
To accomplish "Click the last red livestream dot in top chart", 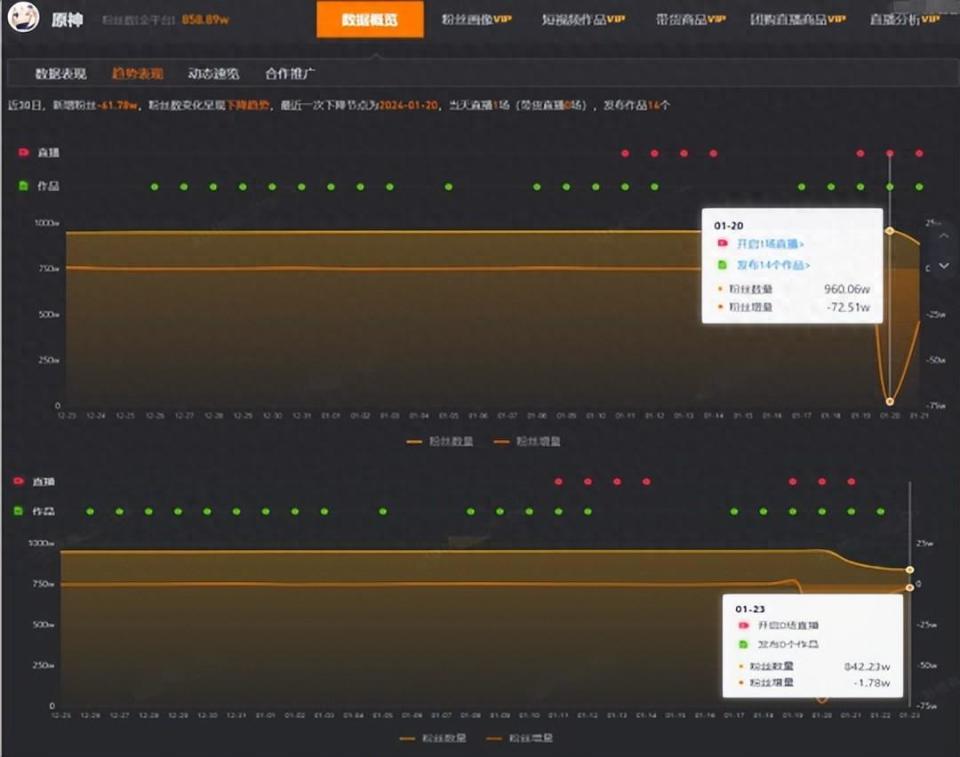I will (919, 154).
